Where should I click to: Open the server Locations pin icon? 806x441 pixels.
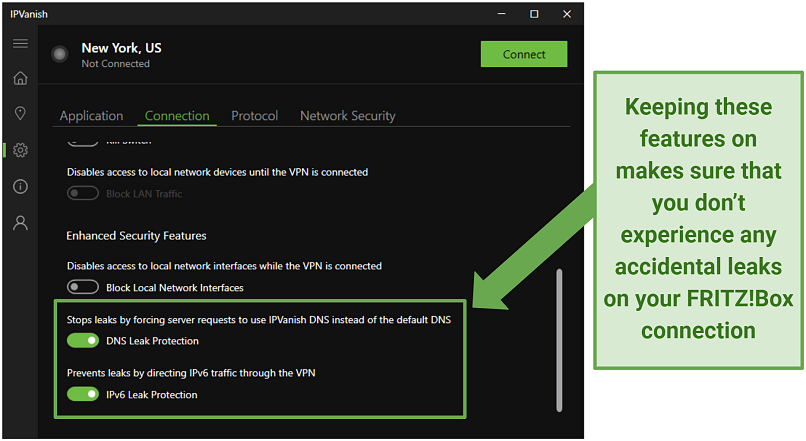20,114
